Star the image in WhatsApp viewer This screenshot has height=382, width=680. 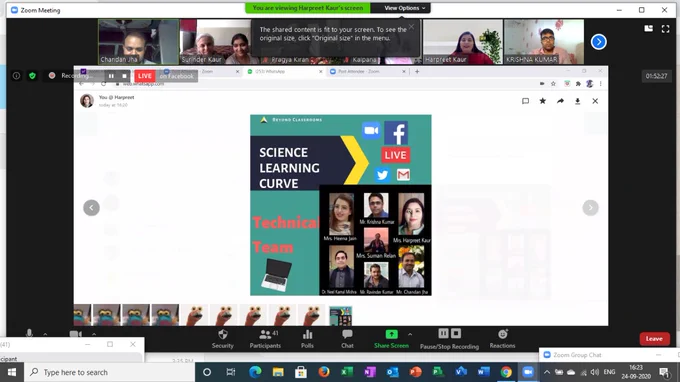(543, 101)
